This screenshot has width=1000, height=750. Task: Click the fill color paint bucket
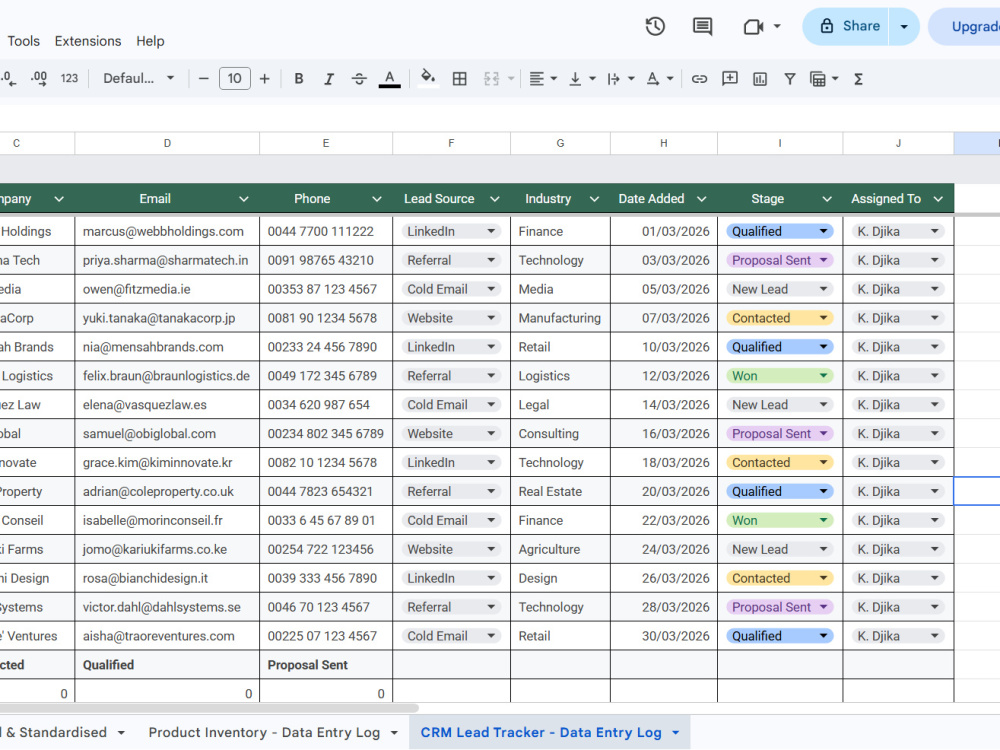coord(428,78)
